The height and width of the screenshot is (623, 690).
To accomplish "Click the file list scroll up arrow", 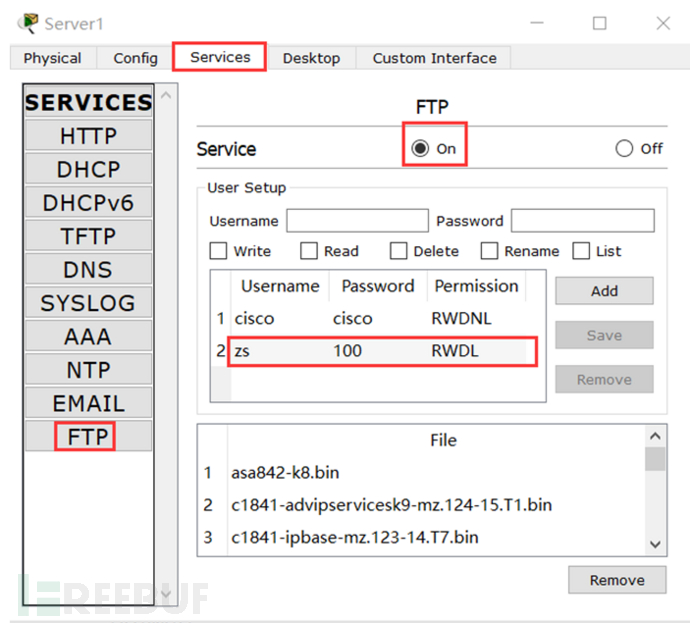I will click(x=655, y=436).
